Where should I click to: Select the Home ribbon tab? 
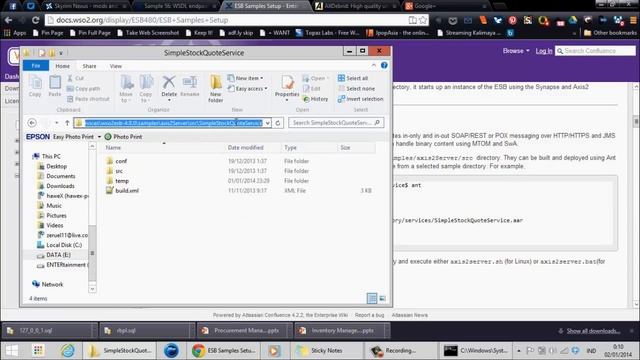click(62, 66)
